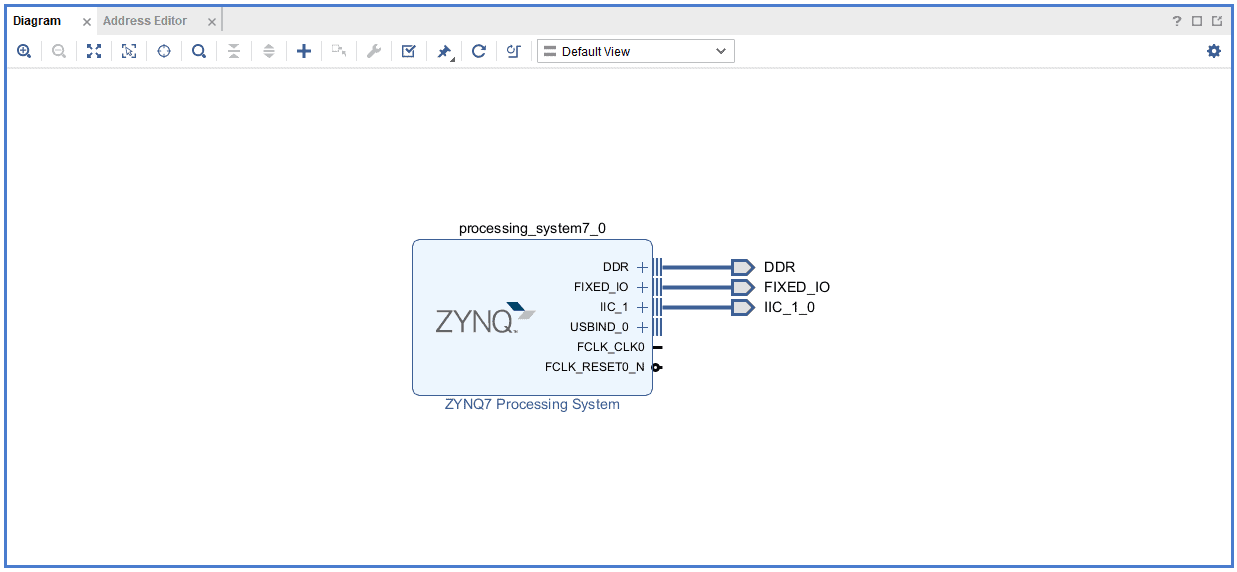Expand the FIXED_IO interface pin
The image size is (1237, 572).
click(x=642, y=287)
